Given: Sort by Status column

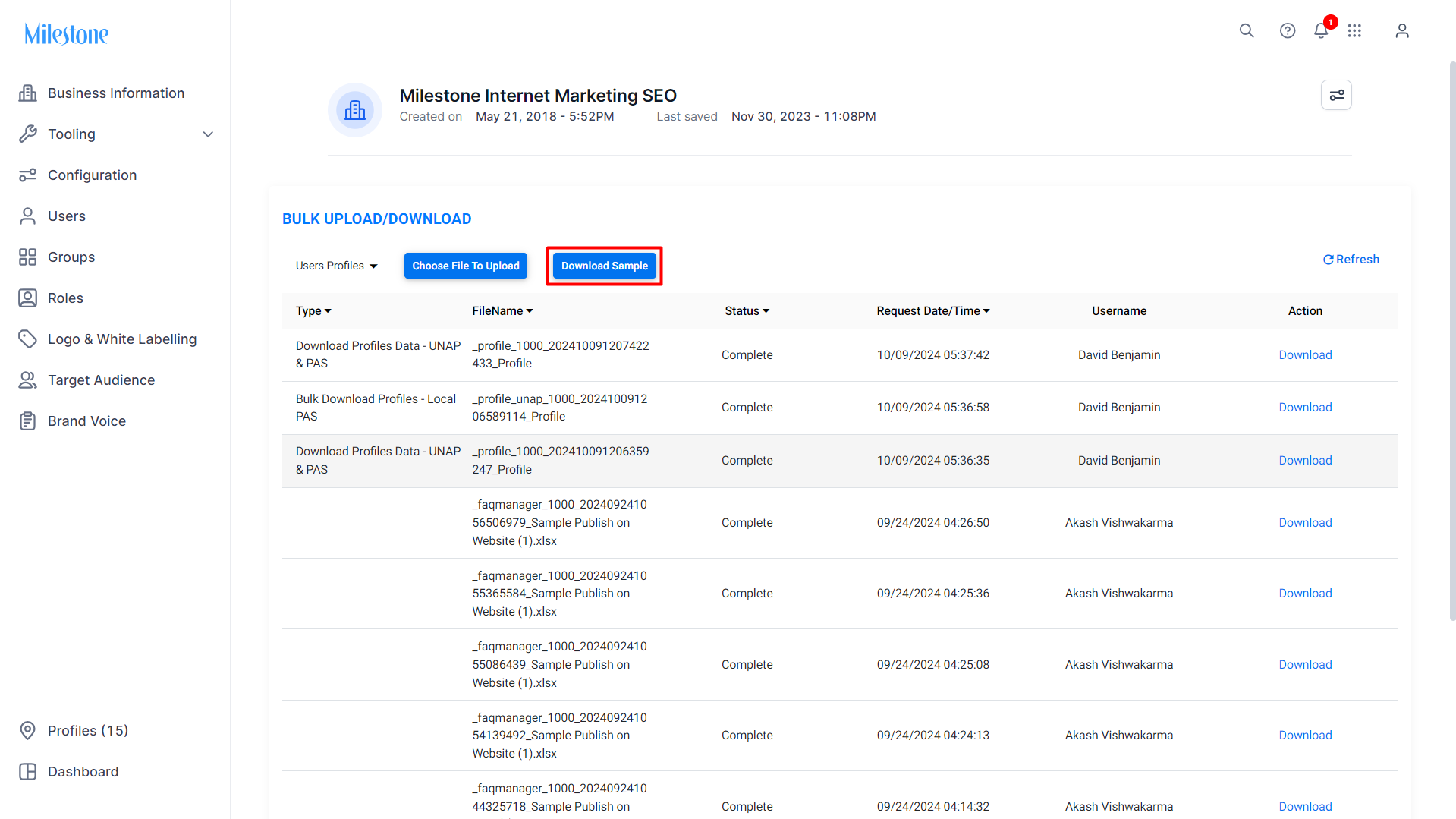Looking at the screenshot, I should [x=747, y=311].
